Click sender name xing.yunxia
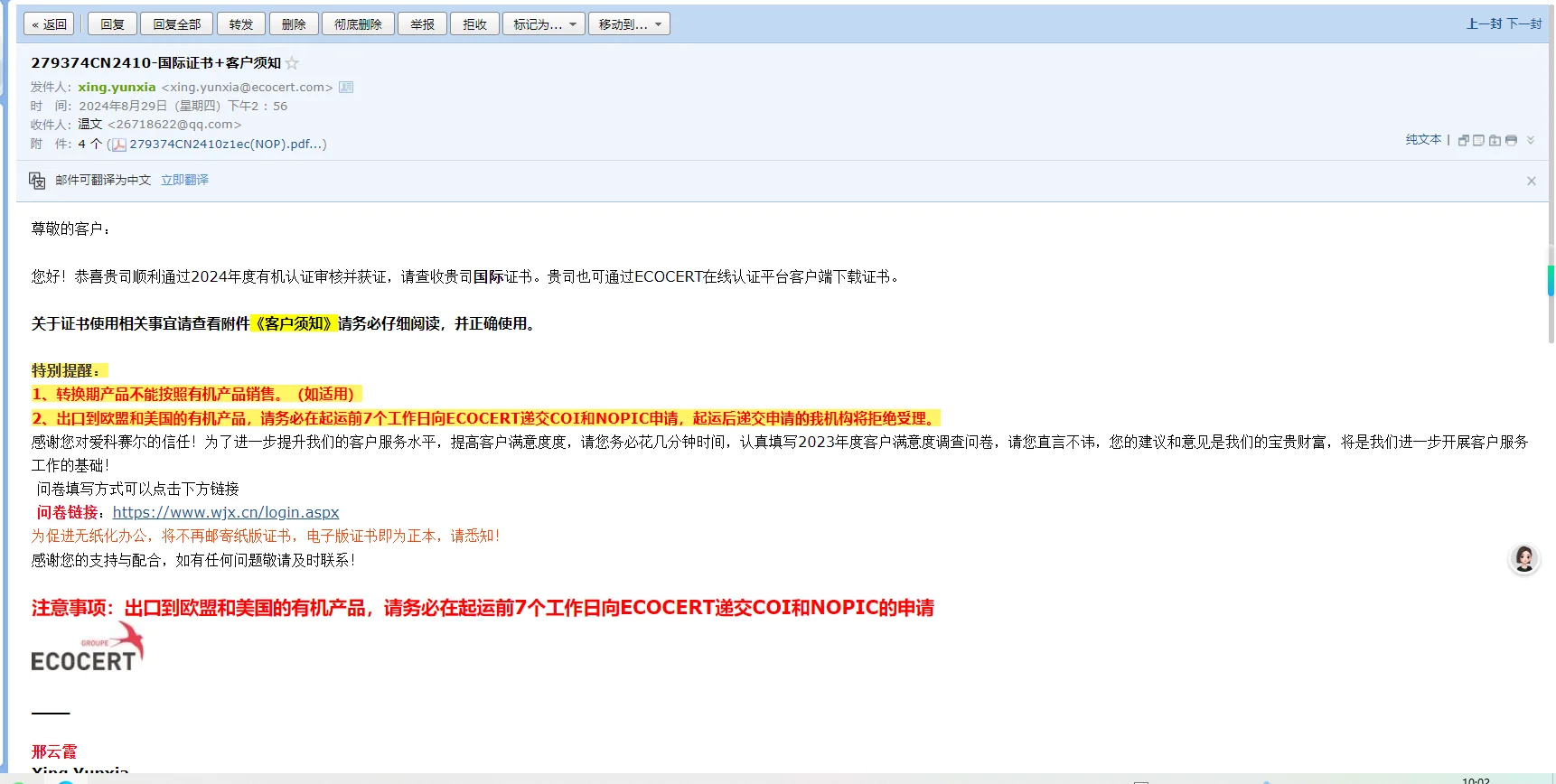1556x784 pixels. click(x=117, y=88)
